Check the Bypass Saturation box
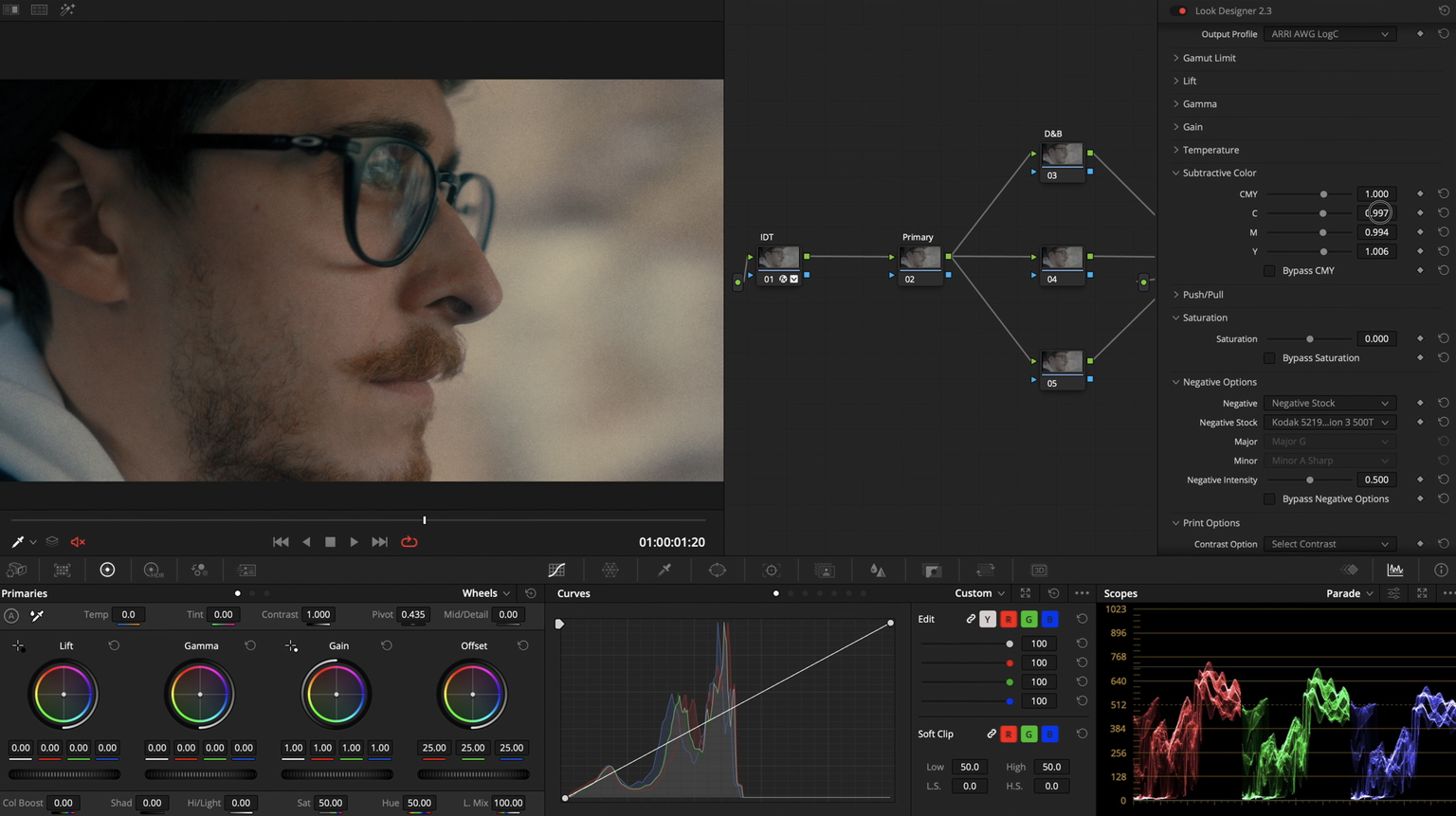Image resolution: width=1456 pixels, height=816 pixels. (1269, 358)
